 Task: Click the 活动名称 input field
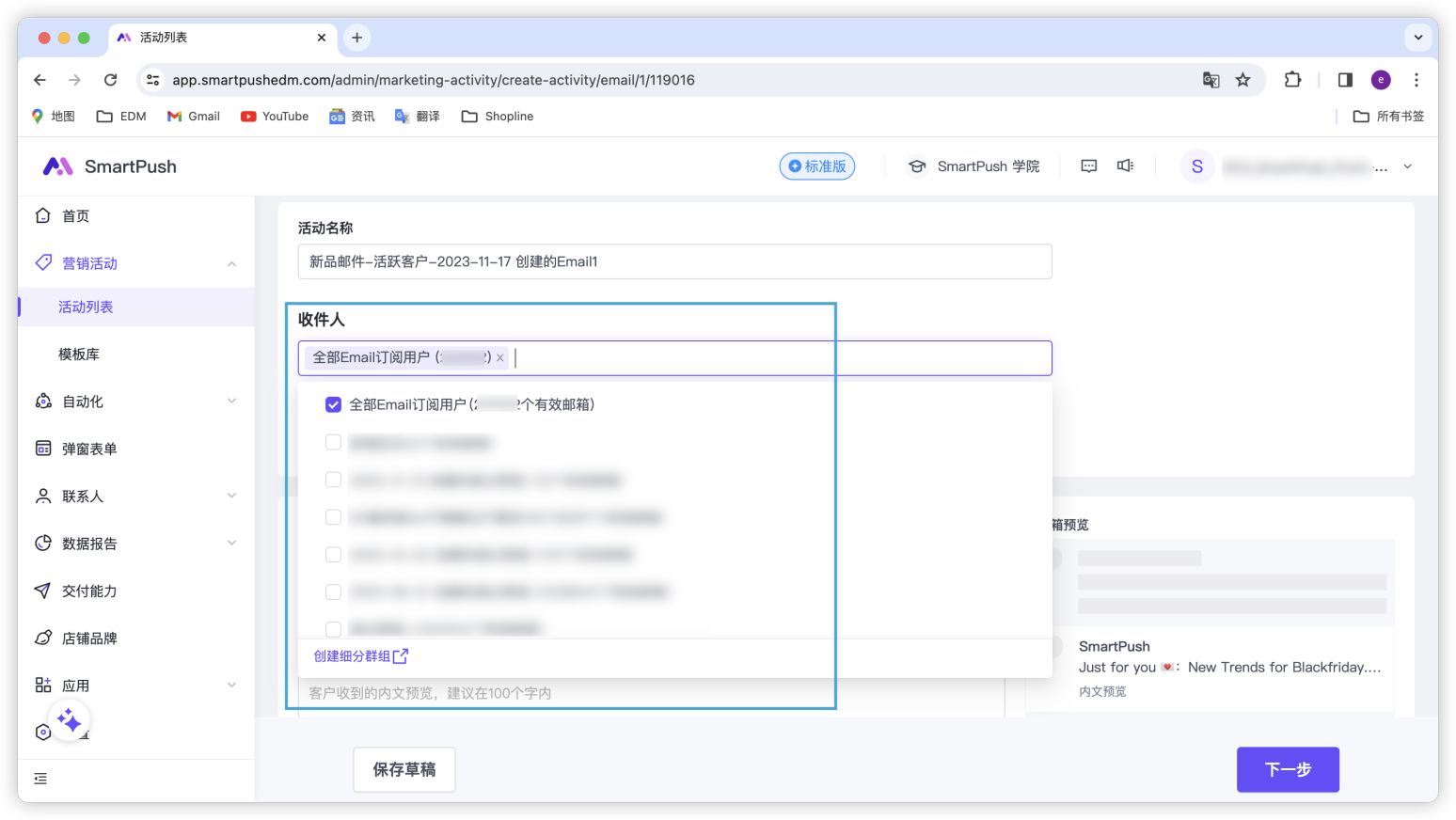673,261
